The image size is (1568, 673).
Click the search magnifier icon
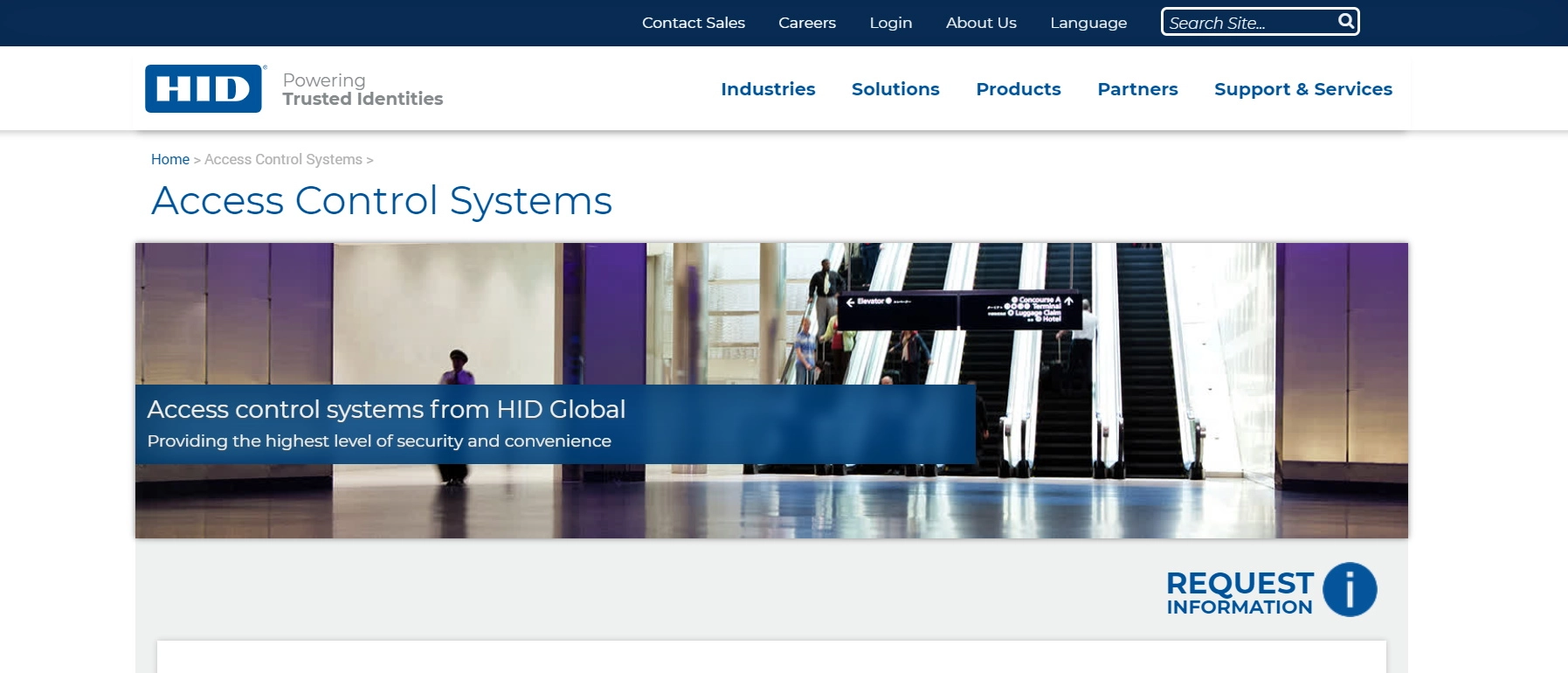coord(1346,21)
